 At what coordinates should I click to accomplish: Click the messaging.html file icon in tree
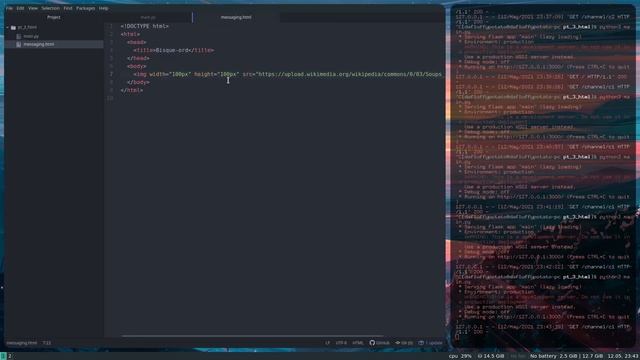[19, 44]
